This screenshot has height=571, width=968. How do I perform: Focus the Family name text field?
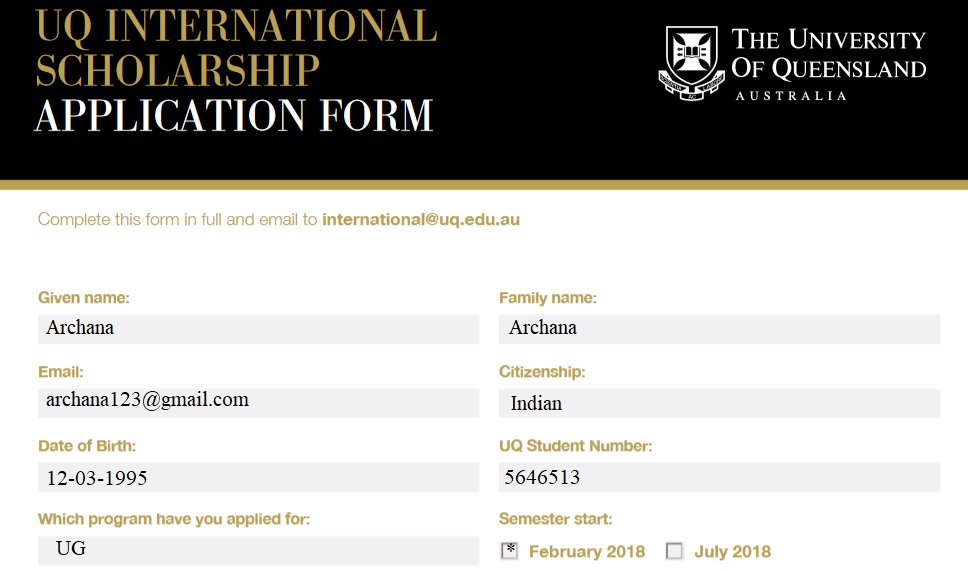point(719,329)
